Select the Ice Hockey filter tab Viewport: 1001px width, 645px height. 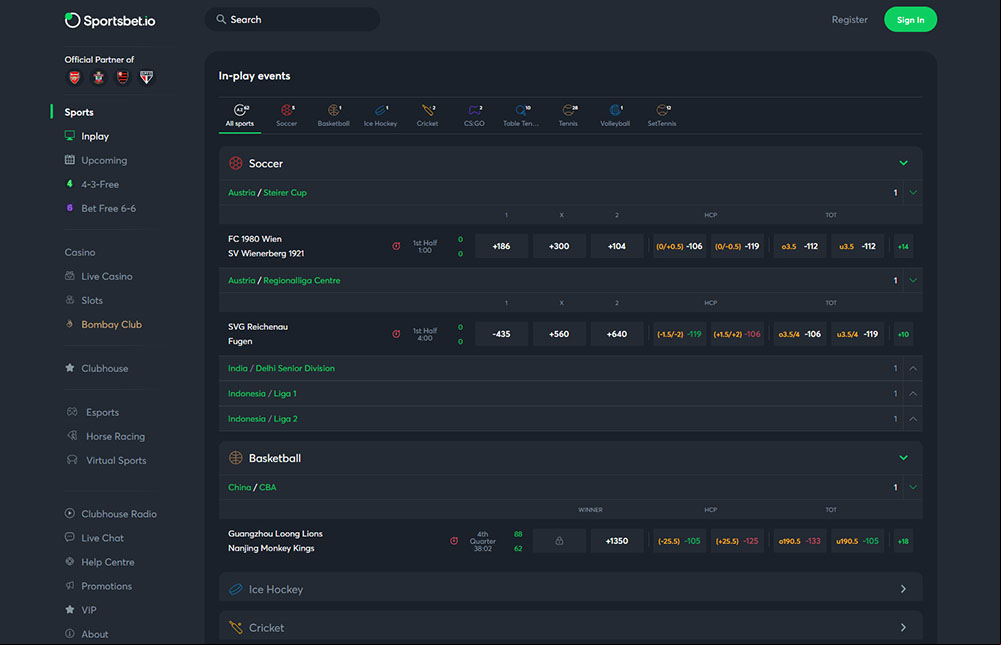click(380, 116)
